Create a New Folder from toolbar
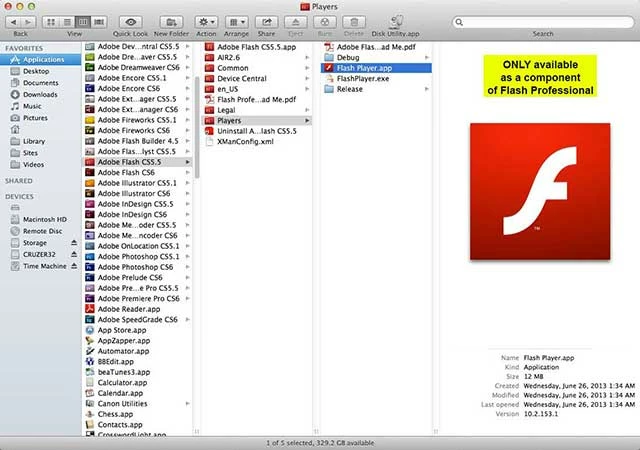This screenshot has width=640, height=450. tap(171, 22)
